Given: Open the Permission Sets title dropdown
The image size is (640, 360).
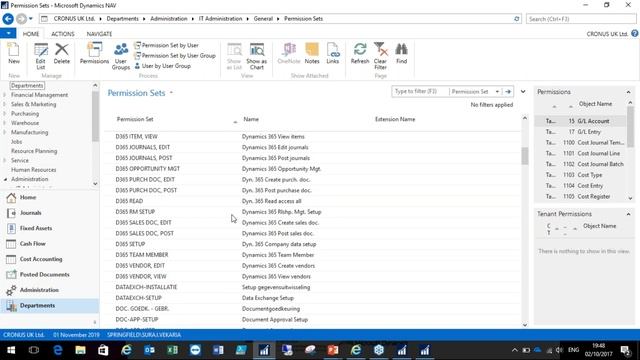Looking at the screenshot, I should [x=171, y=93].
